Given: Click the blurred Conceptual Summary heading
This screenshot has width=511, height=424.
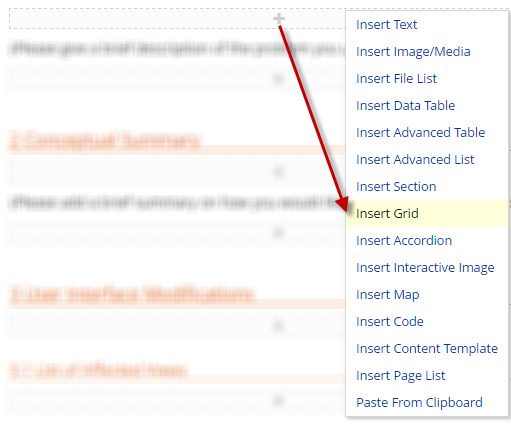Looking at the screenshot, I should tap(104, 141).
